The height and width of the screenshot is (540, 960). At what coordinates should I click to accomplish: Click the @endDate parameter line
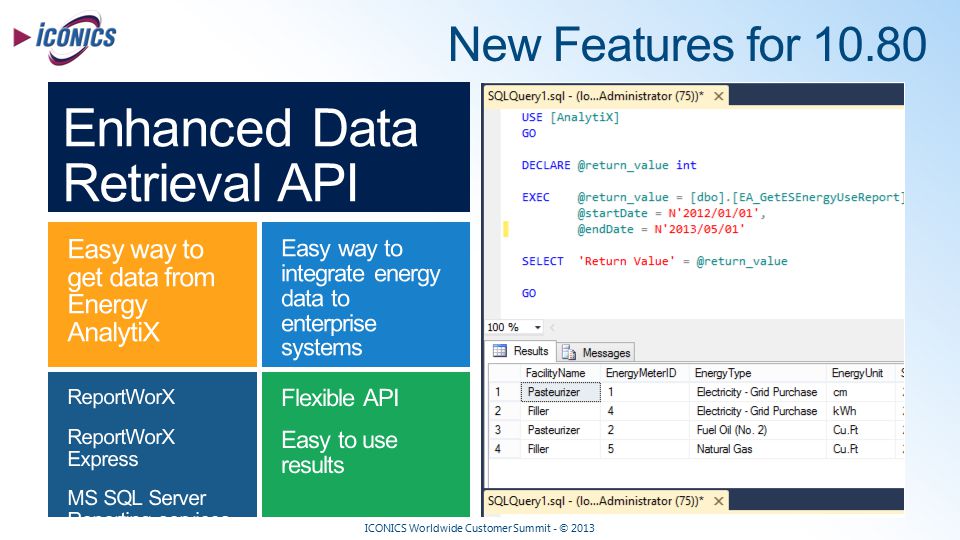[x=661, y=229]
